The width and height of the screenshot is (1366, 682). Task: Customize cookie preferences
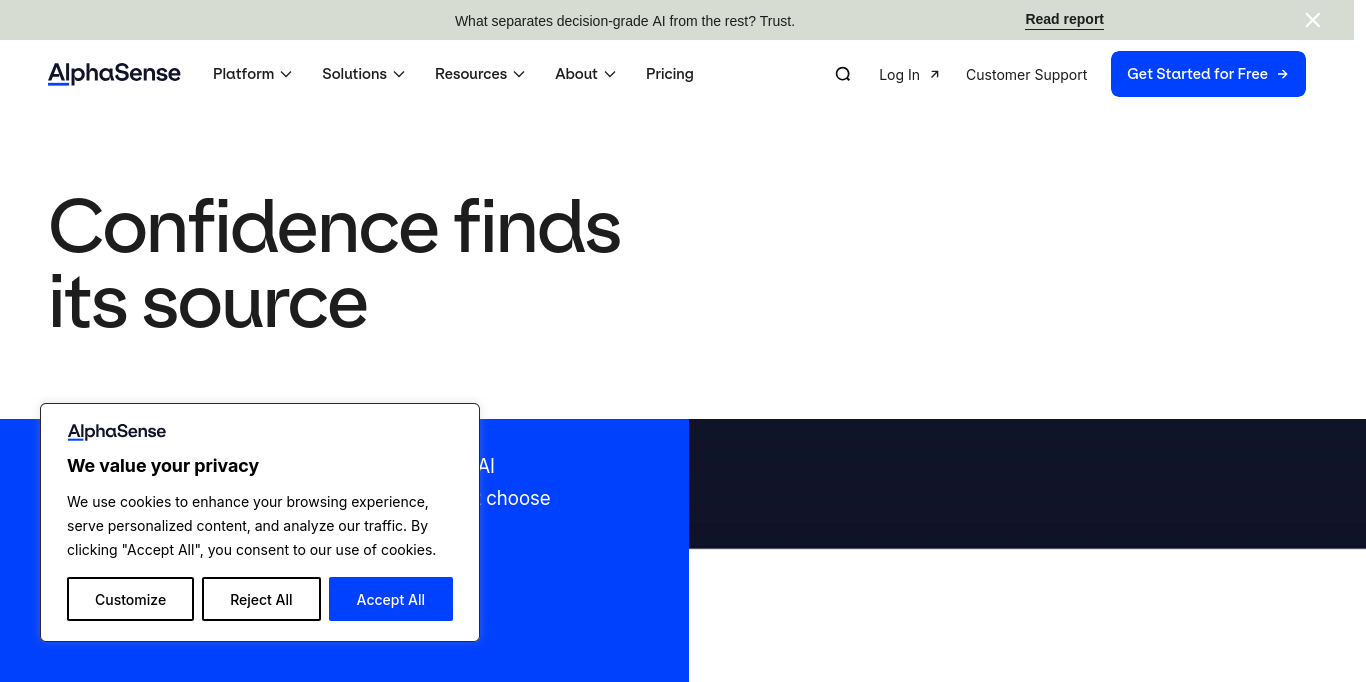[x=130, y=599]
